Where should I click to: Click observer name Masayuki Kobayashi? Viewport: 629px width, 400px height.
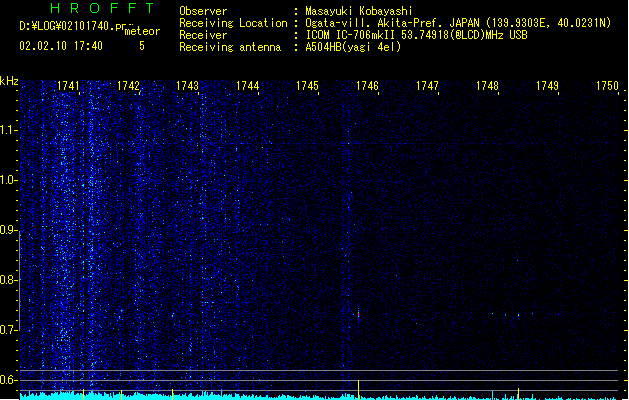click(x=358, y=11)
